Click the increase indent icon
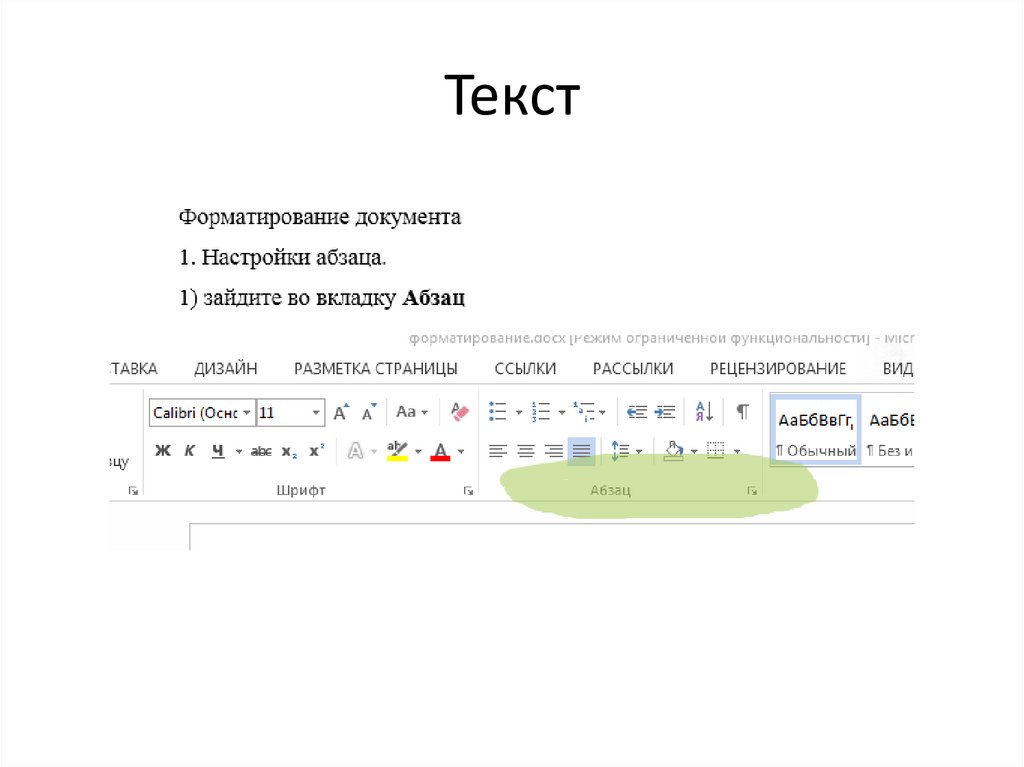This screenshot has width=1024, height=767. point(665,412)
